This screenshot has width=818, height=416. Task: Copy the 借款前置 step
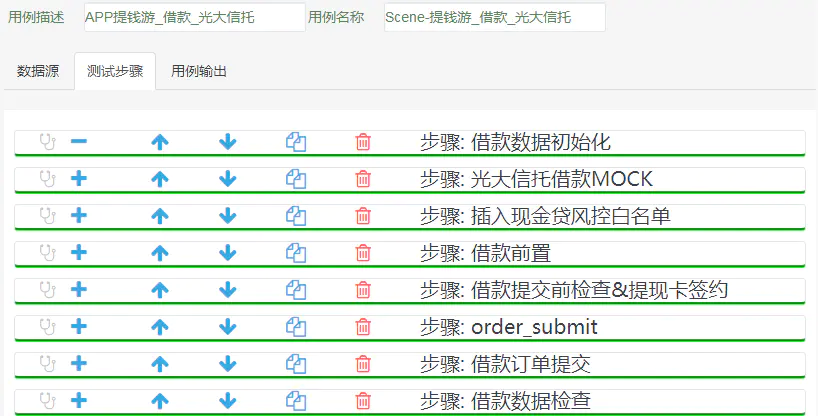coord(296,253)
